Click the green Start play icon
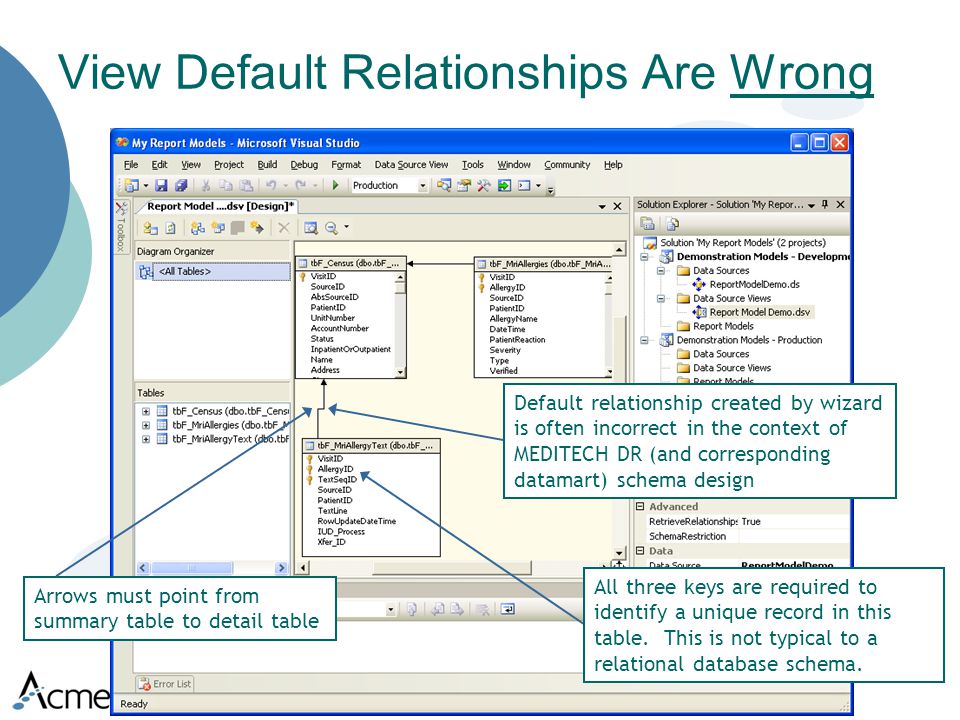The image size is (960, 720). (x=335, y=185)
